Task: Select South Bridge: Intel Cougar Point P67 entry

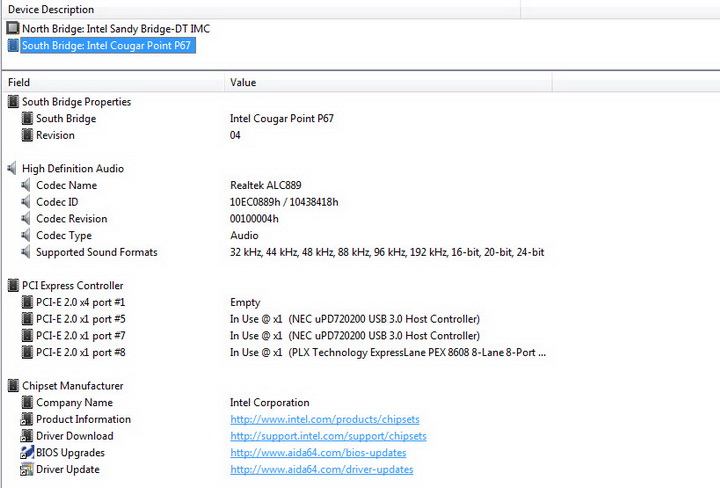Action: [x=106, y=45]
